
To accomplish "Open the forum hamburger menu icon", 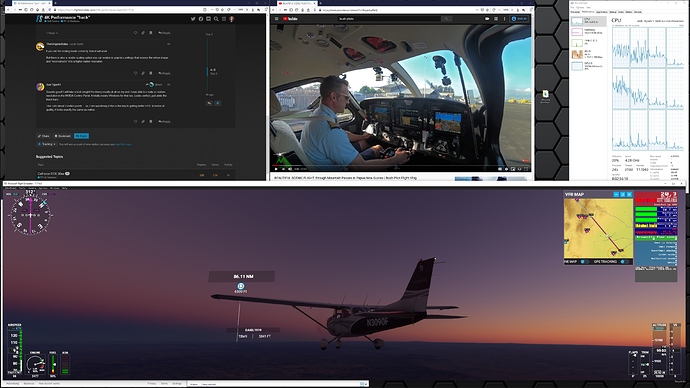I will (x=224, y=19).
